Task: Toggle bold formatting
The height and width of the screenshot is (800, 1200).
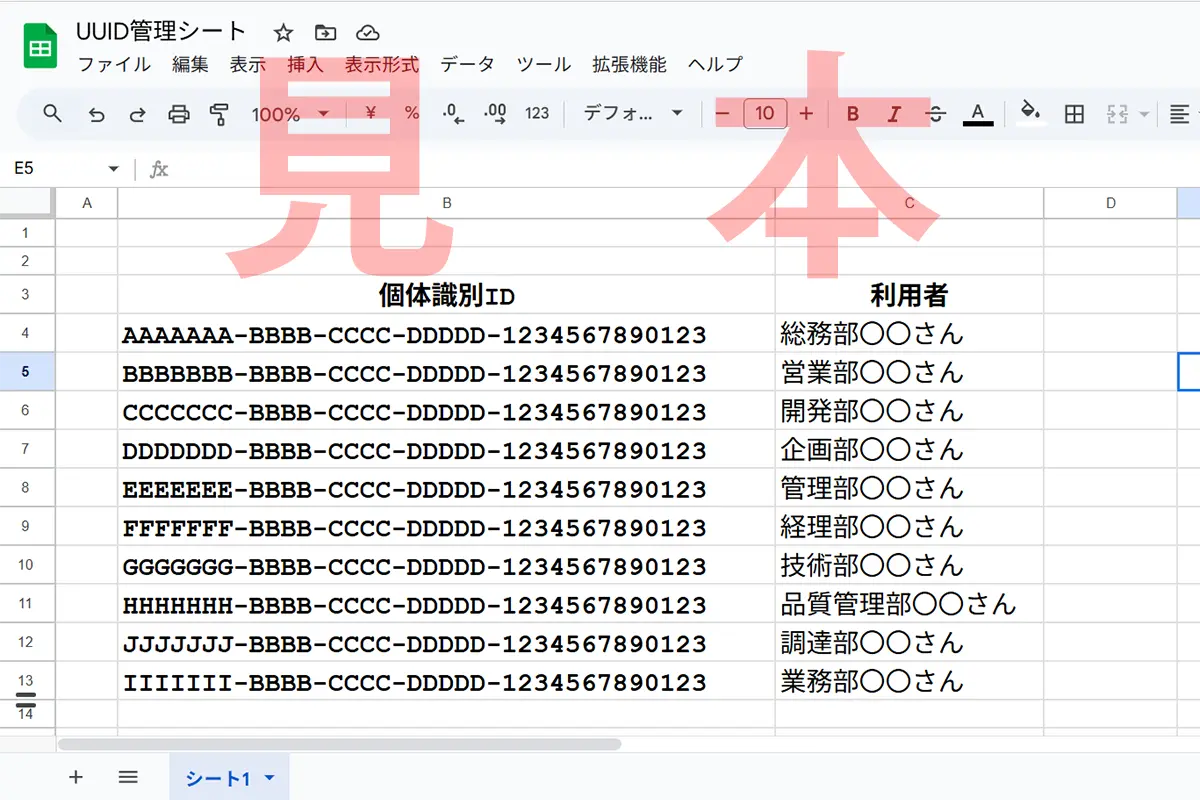Action: point(853,114)
